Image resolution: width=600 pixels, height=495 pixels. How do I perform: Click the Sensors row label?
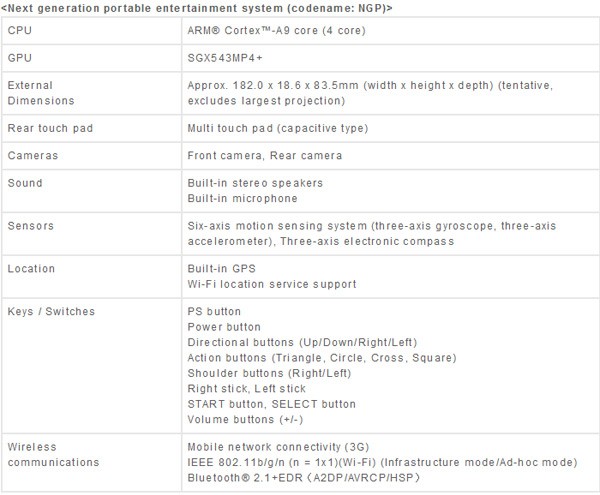[30, 226]
